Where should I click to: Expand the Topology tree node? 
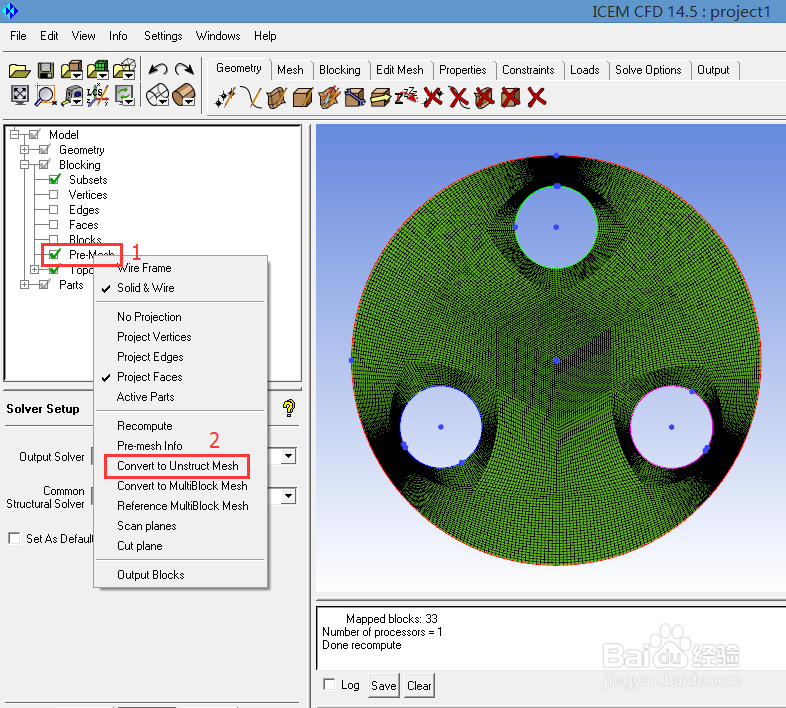pyautogui.click(x=34, y=270)
